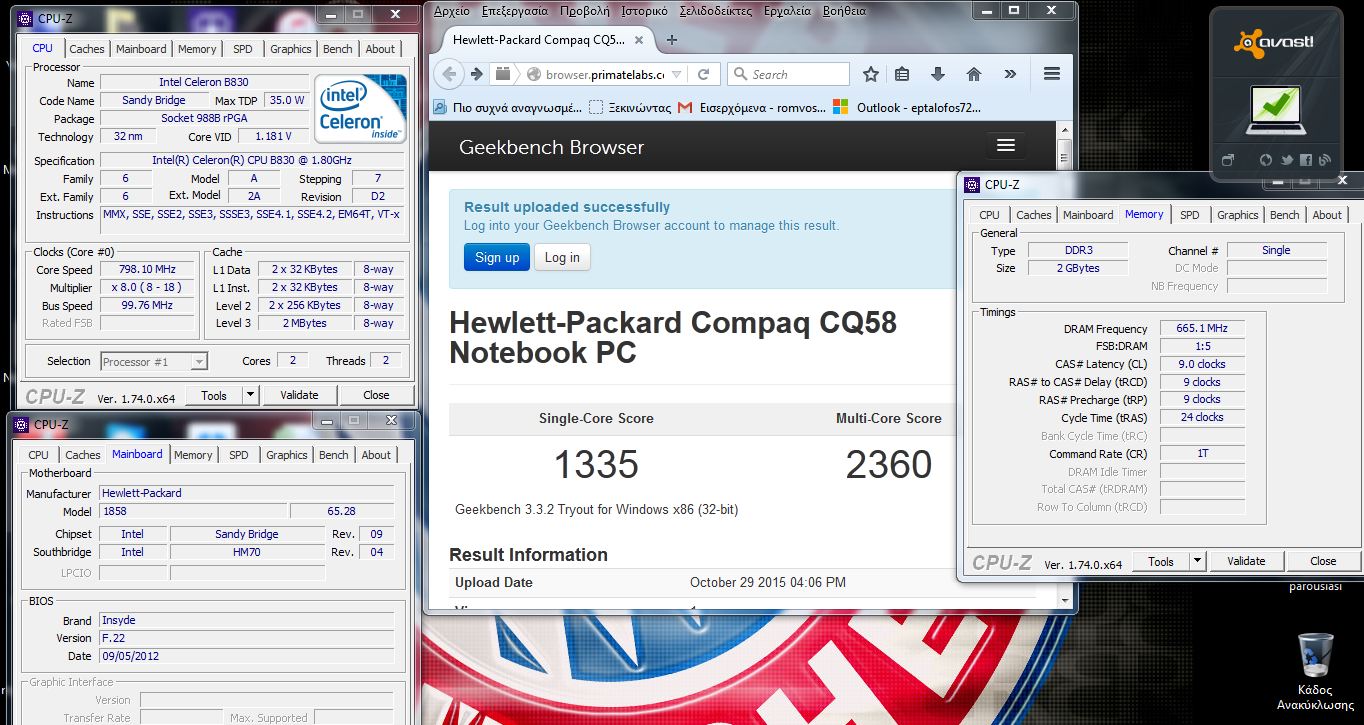
Task: Open site identity globe in address bar
Action: coord(534,74)
